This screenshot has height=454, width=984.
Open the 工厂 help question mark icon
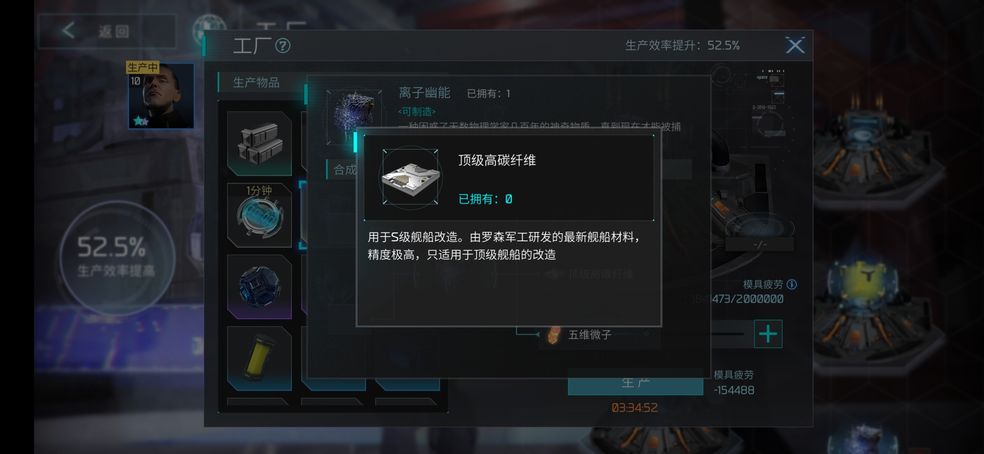tap(283, 46)
